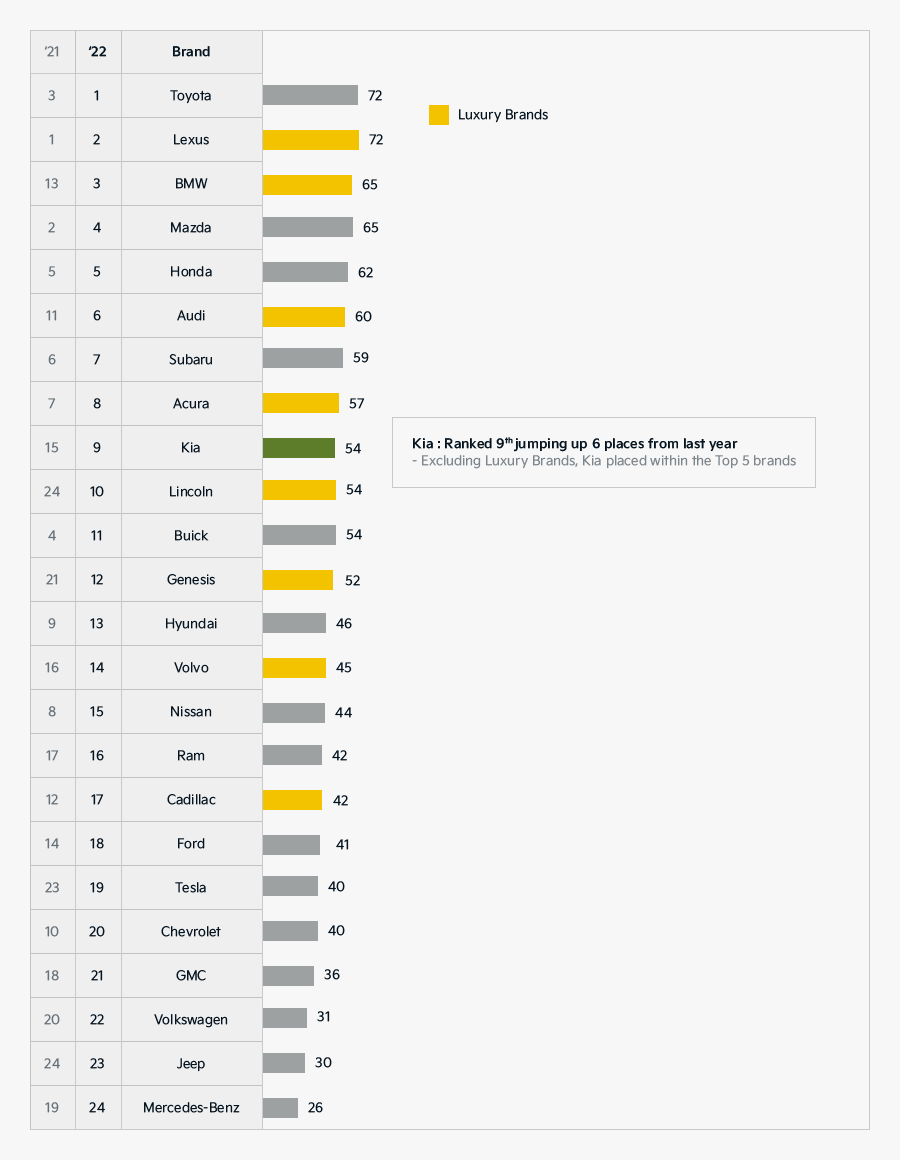Click the Tesla brand name

191,888
